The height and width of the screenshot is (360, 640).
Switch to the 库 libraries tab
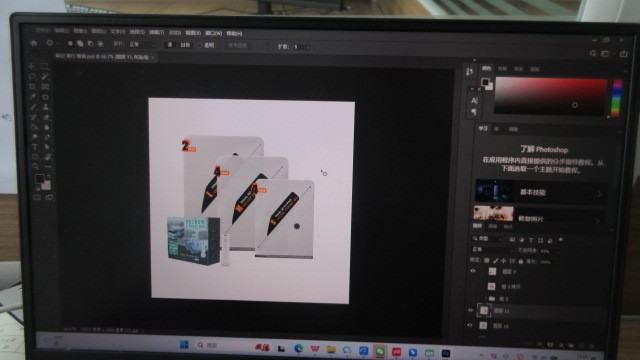[496, 129]
